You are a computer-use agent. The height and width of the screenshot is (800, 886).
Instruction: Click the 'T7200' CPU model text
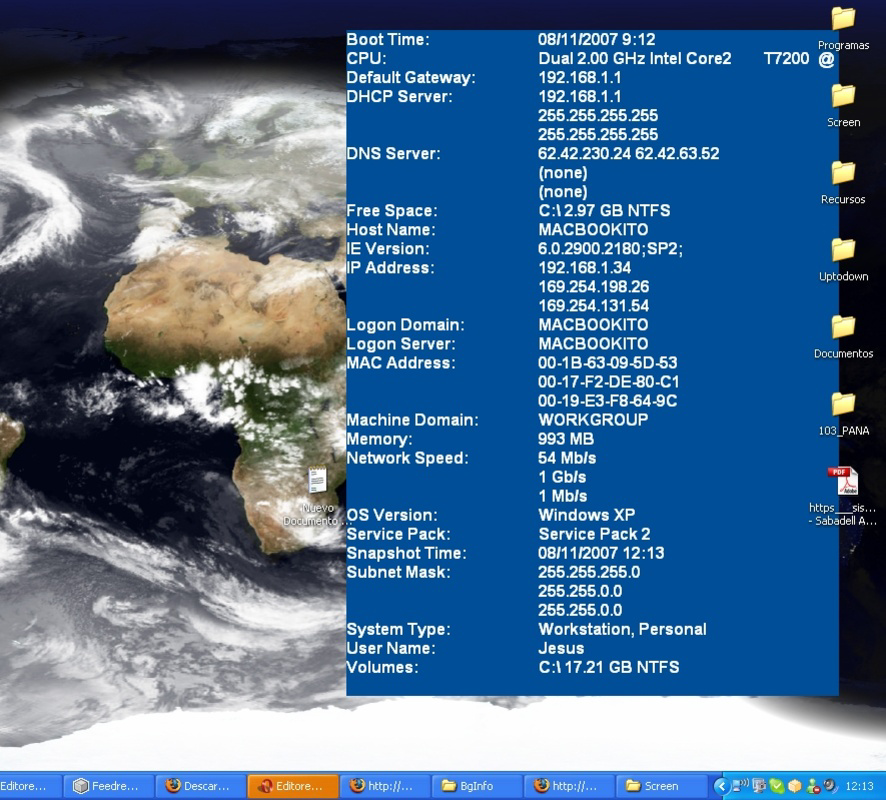787,59
